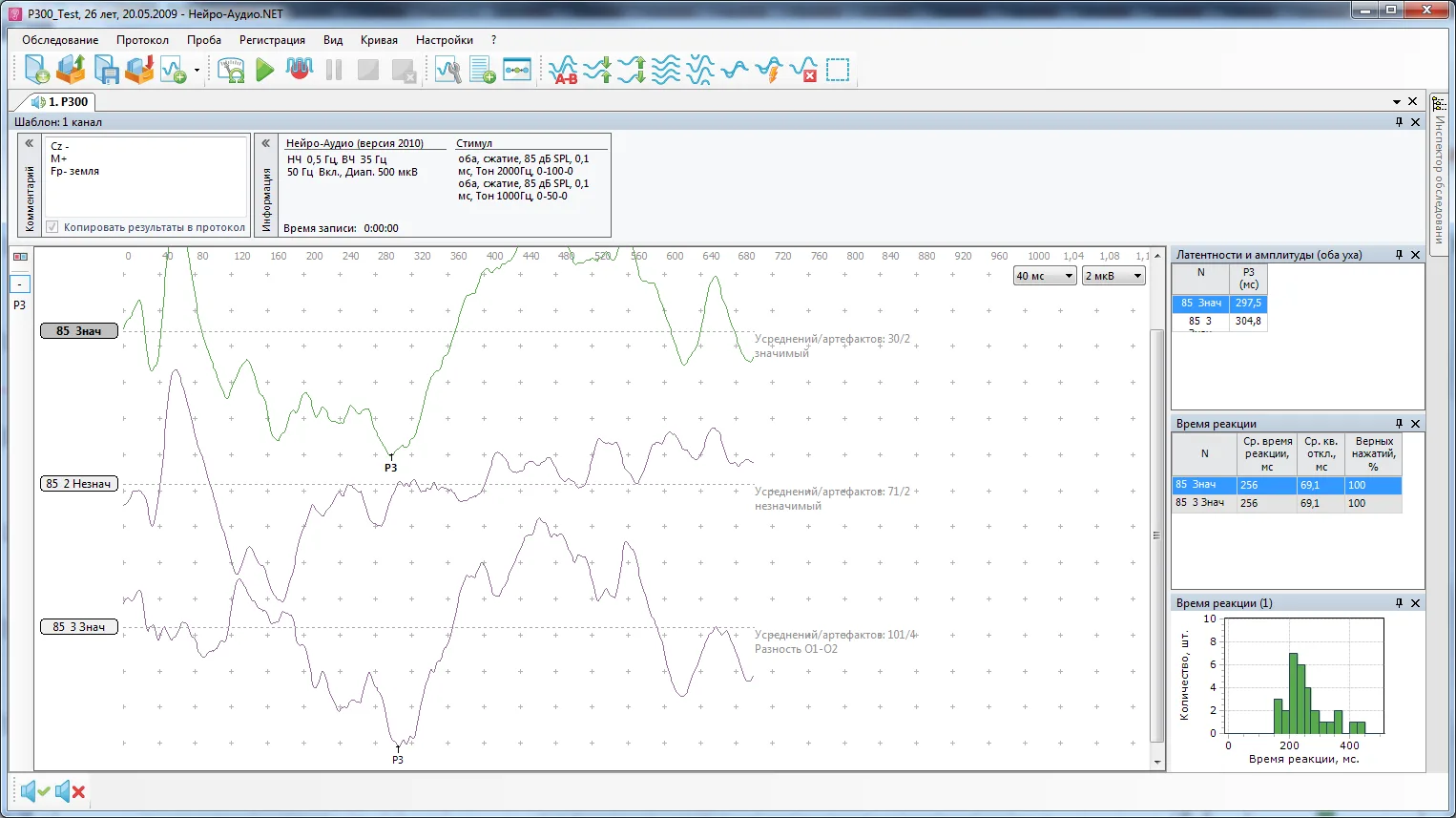The height and width of the screenshot is (818, 1456).
Task: Open the curve settings wrench icon
Action: [447, 70]
